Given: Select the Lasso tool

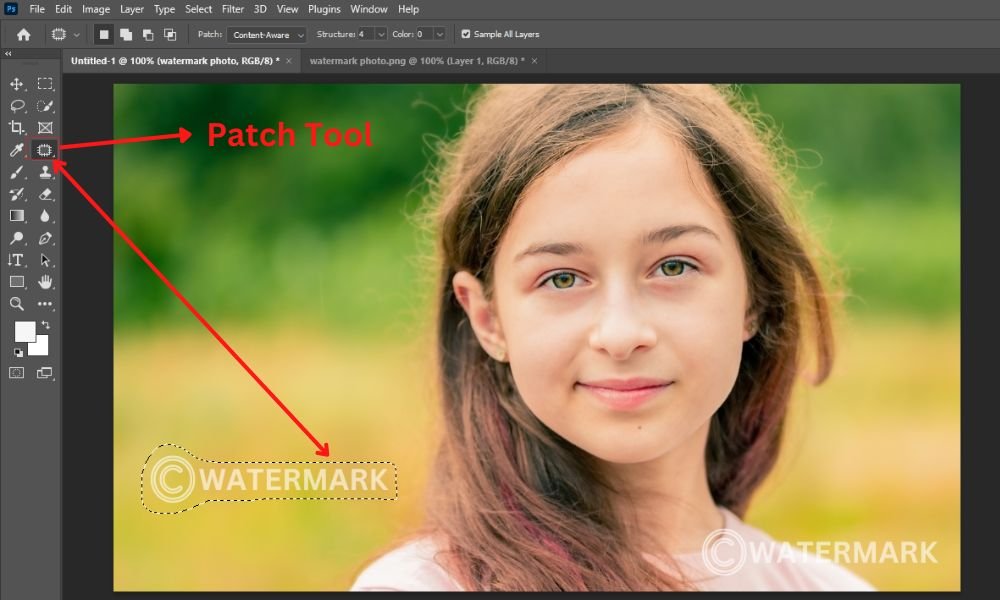Looking at the screenshot, I should (x=17, y=106).
